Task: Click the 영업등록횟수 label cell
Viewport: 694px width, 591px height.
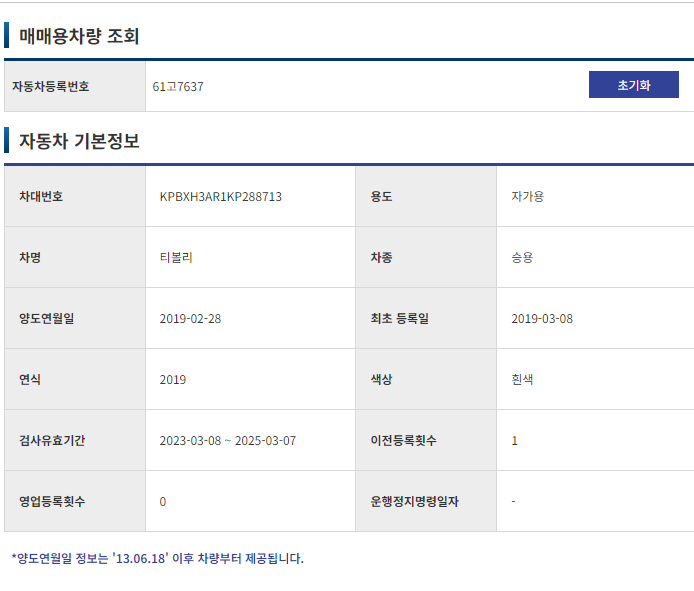Action: (75, 502)
